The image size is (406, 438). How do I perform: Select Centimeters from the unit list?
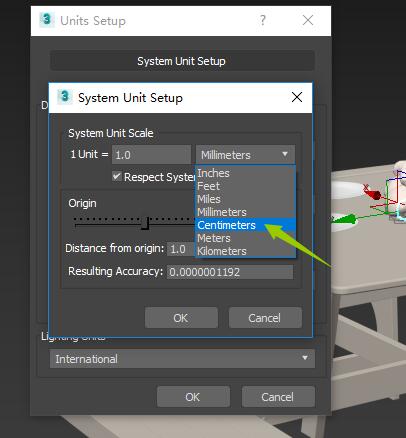245,225
